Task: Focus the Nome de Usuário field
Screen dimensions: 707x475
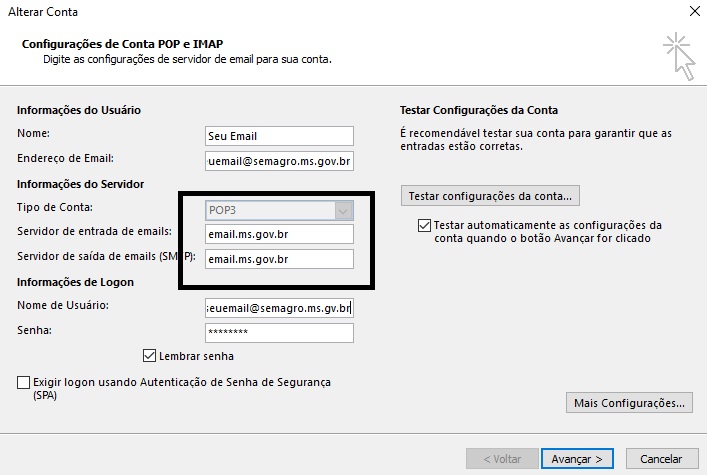Action: click(279, 308)
